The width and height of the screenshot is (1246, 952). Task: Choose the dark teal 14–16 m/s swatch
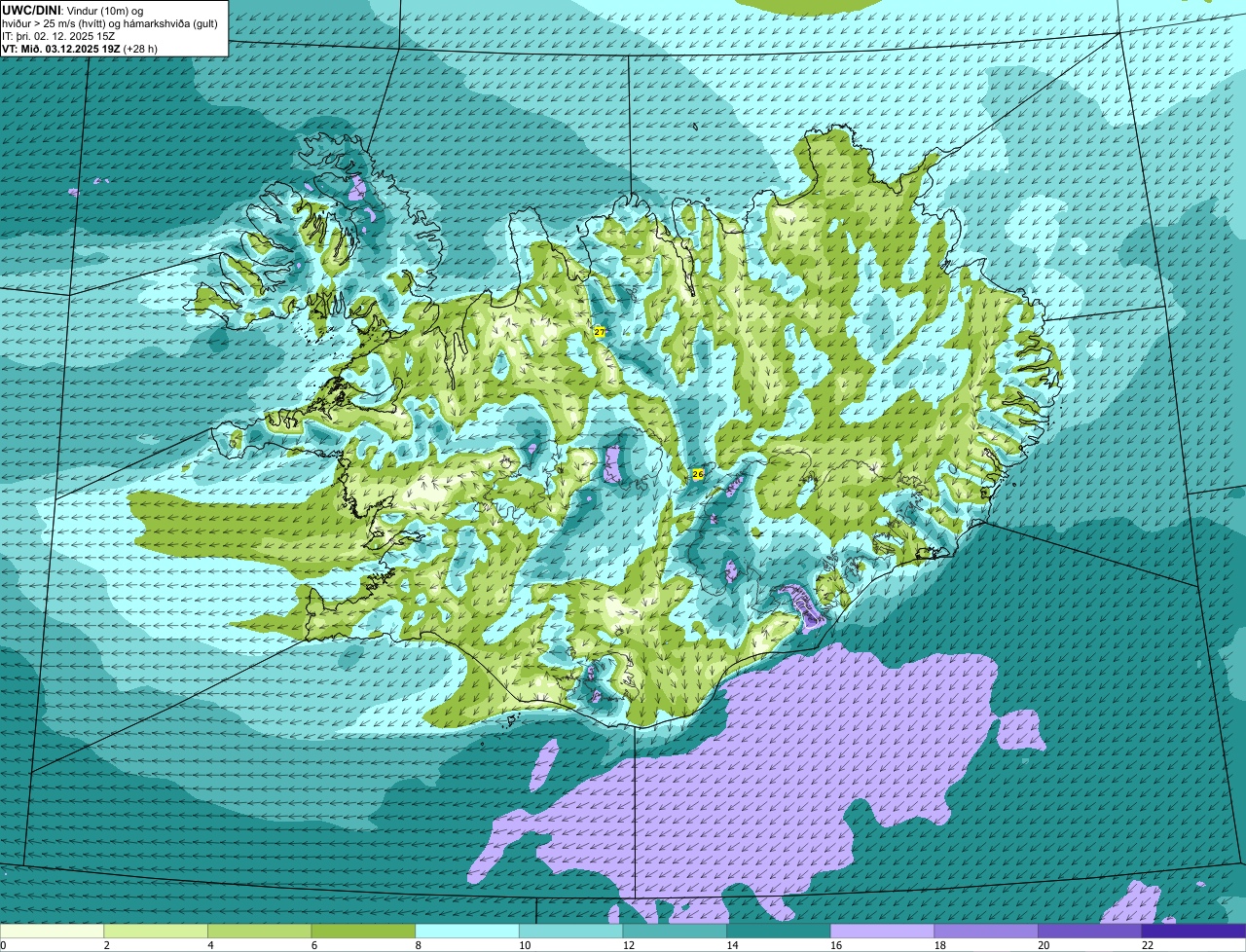779,931
